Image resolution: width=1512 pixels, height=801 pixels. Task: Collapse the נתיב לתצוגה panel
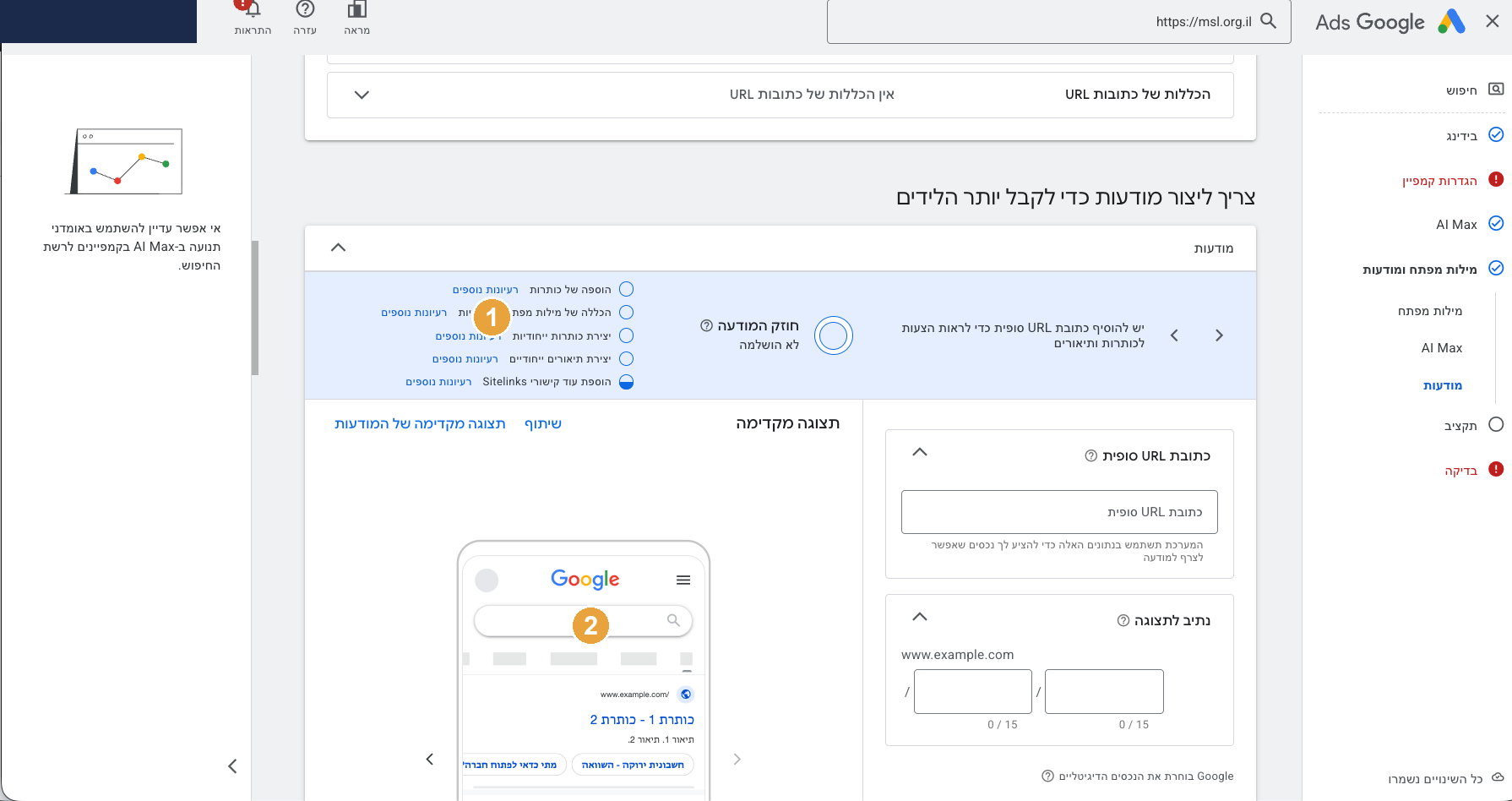tap(920, 617)
